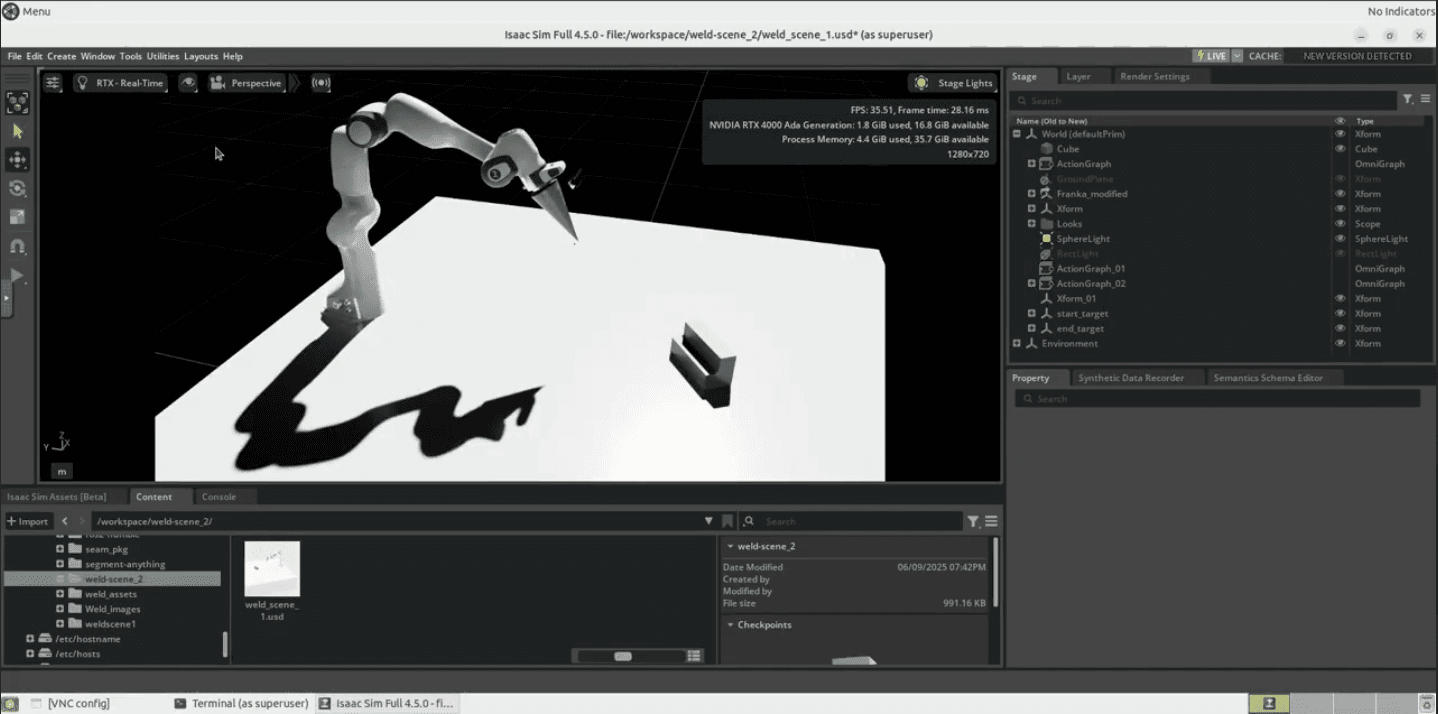Expand the ActionGraph node
The height and width of the screenshot is (714, 1438).
coord(1032,164)
